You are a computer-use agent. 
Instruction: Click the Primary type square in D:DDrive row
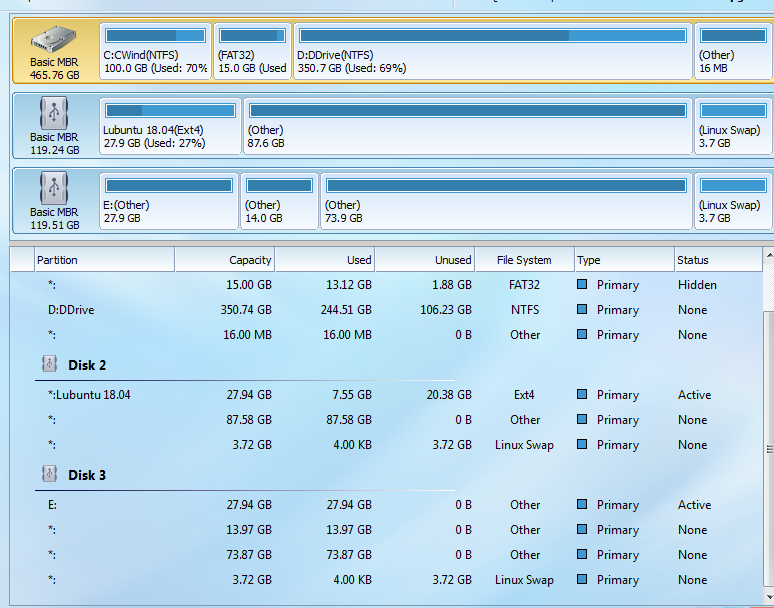click(x=583, y=310)
